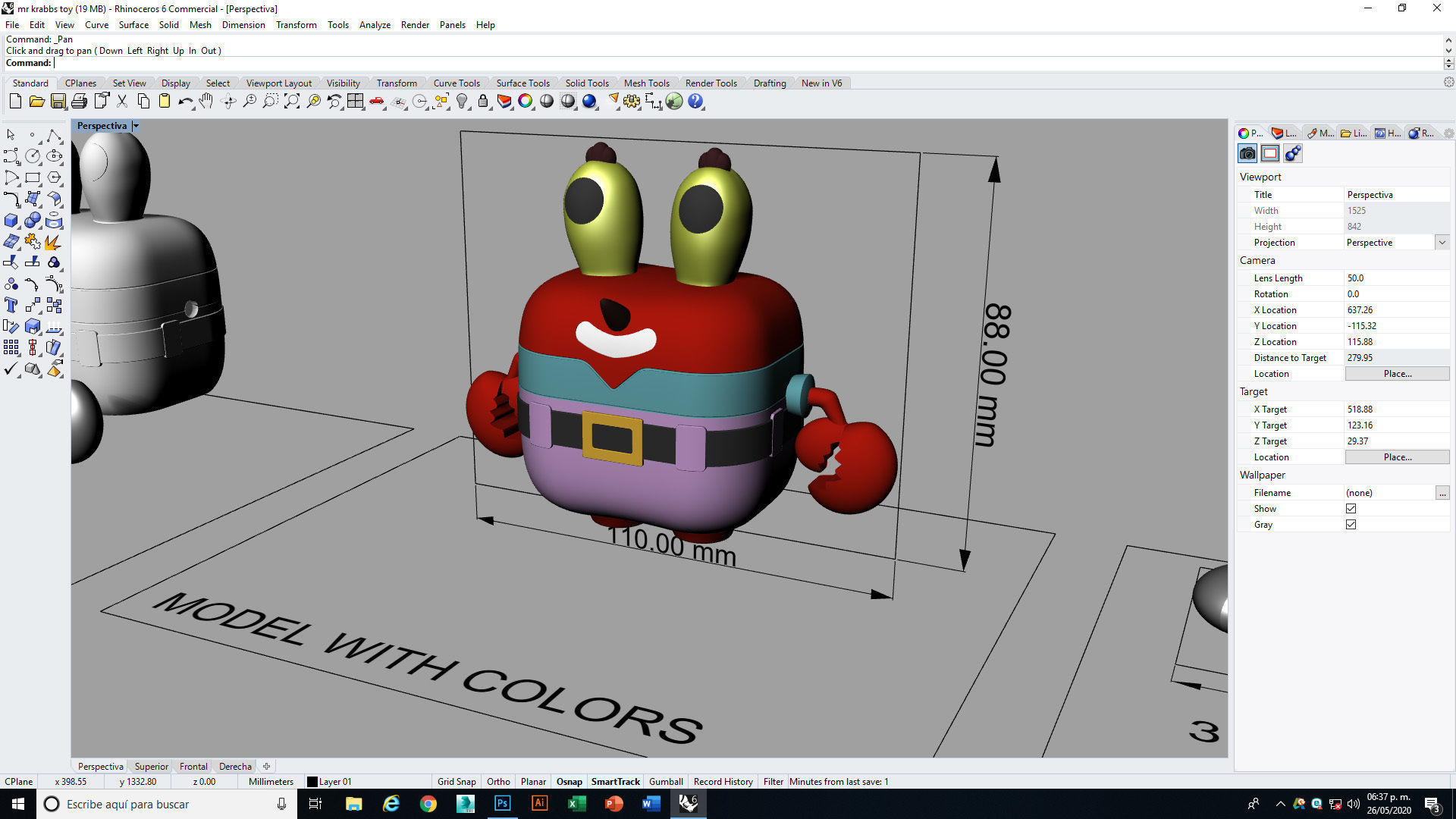
Task: Click the camera viewport properties icon
Action: [x=1247, y=154]
